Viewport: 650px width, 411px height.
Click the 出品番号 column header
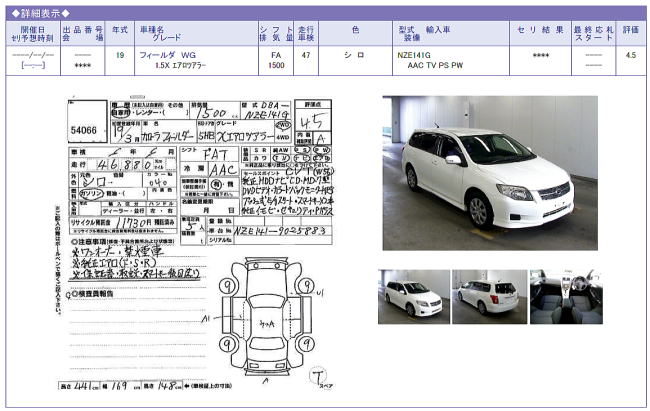pyautogui.click(x=83, y=34)
